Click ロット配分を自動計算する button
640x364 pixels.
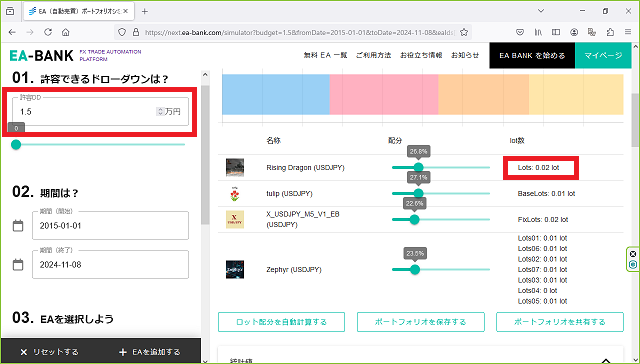[282, 322]
